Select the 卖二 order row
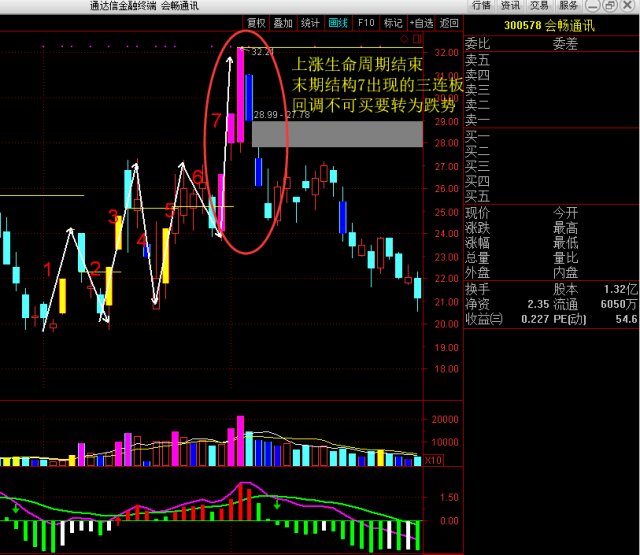Viewport: 640px width, 555px height. pos(552,105)
